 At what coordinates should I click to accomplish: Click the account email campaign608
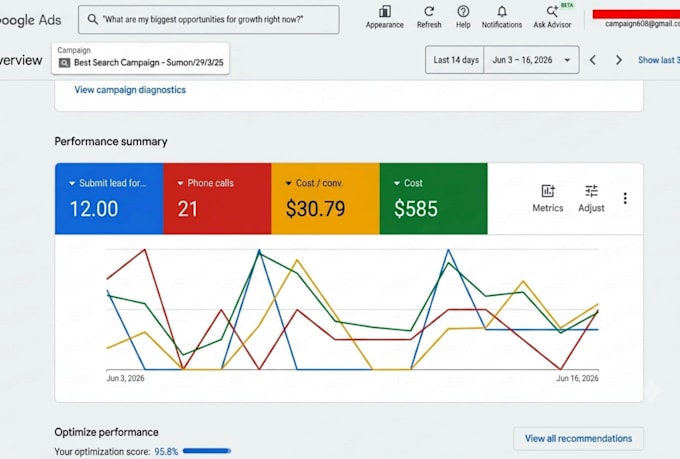[x=642, y=24]
